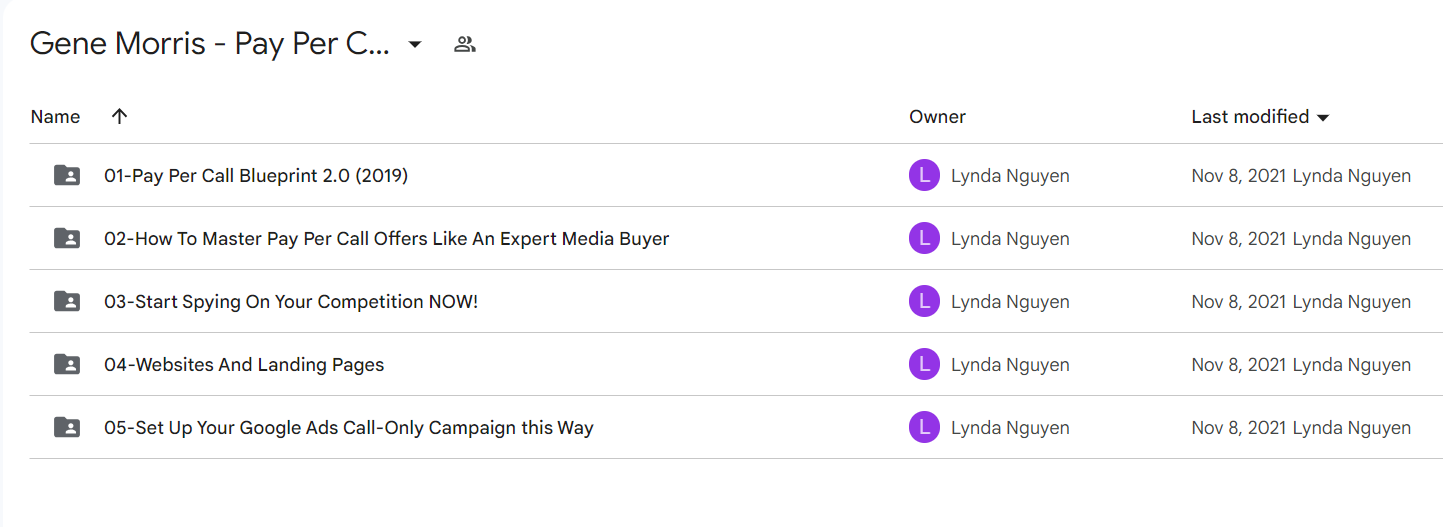
Task: Open the Gene Morris folder title dropdown
Action: tap(415, 45)
